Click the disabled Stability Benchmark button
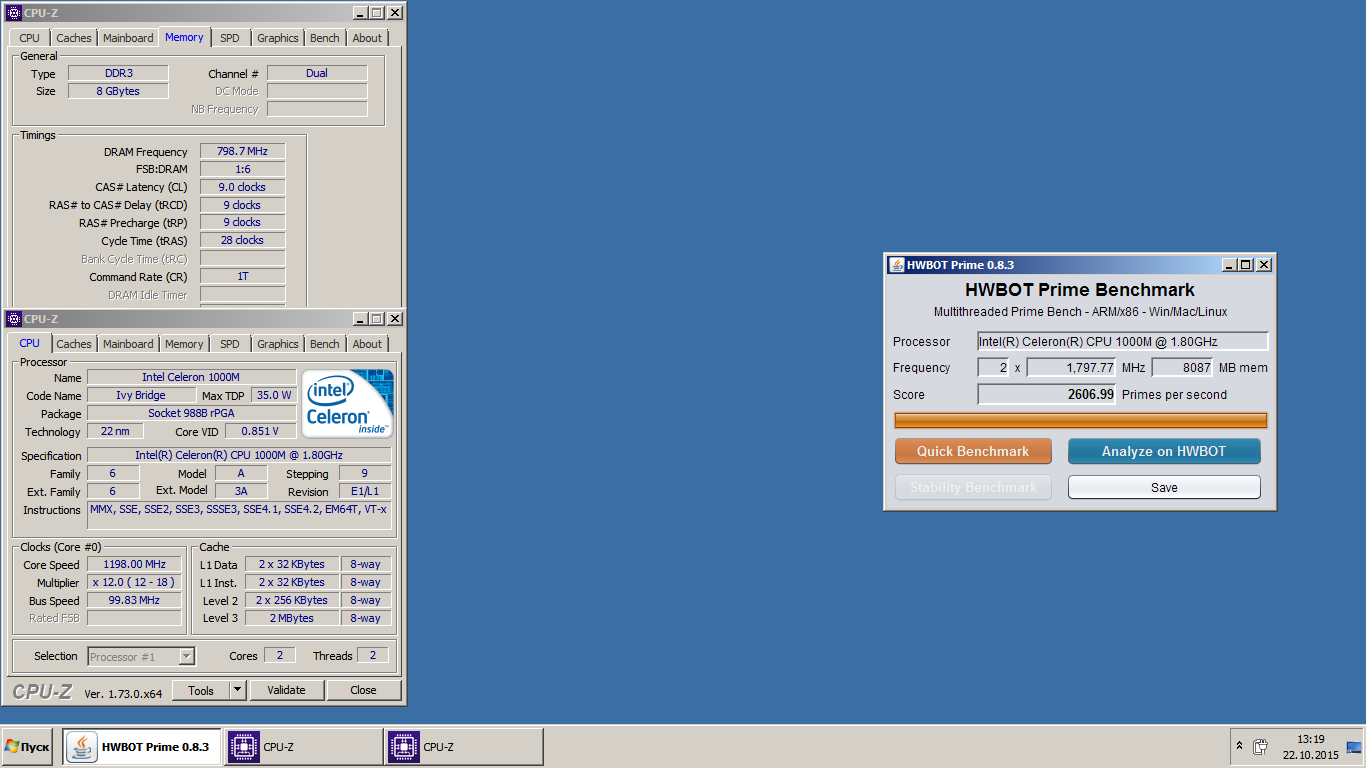1366x768 pixels. coord(973,487)
